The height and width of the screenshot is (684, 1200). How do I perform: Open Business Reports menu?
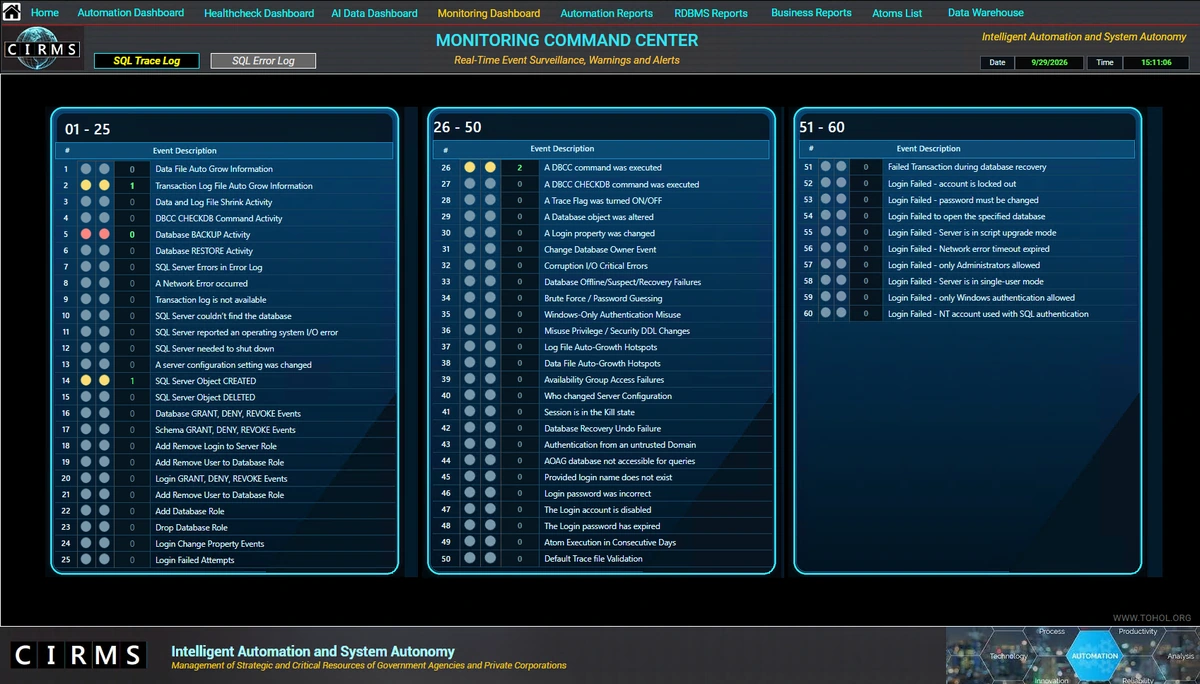pos(811,13)
